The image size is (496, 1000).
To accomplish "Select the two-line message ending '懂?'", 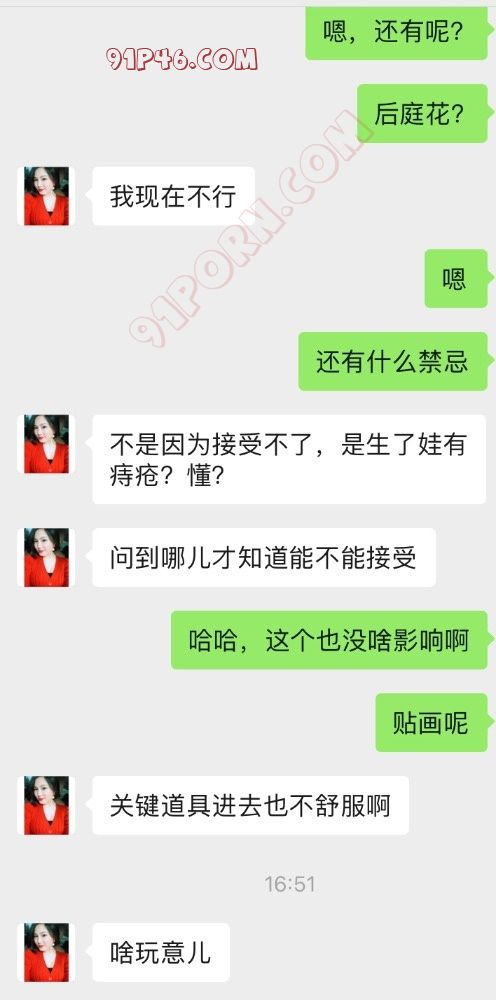I will pos(289,459).
